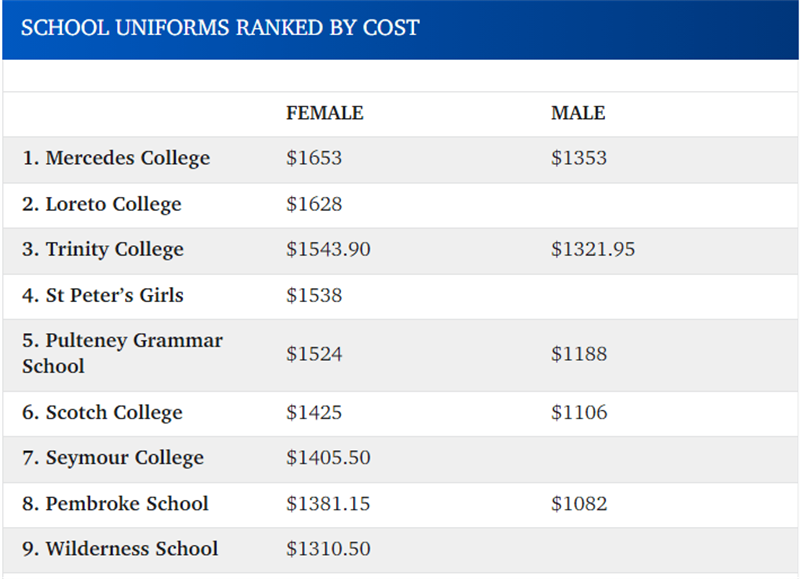The image size is (800, 579).
Task: Click Pembroke School male cost $1082
Action: [579, 503]
